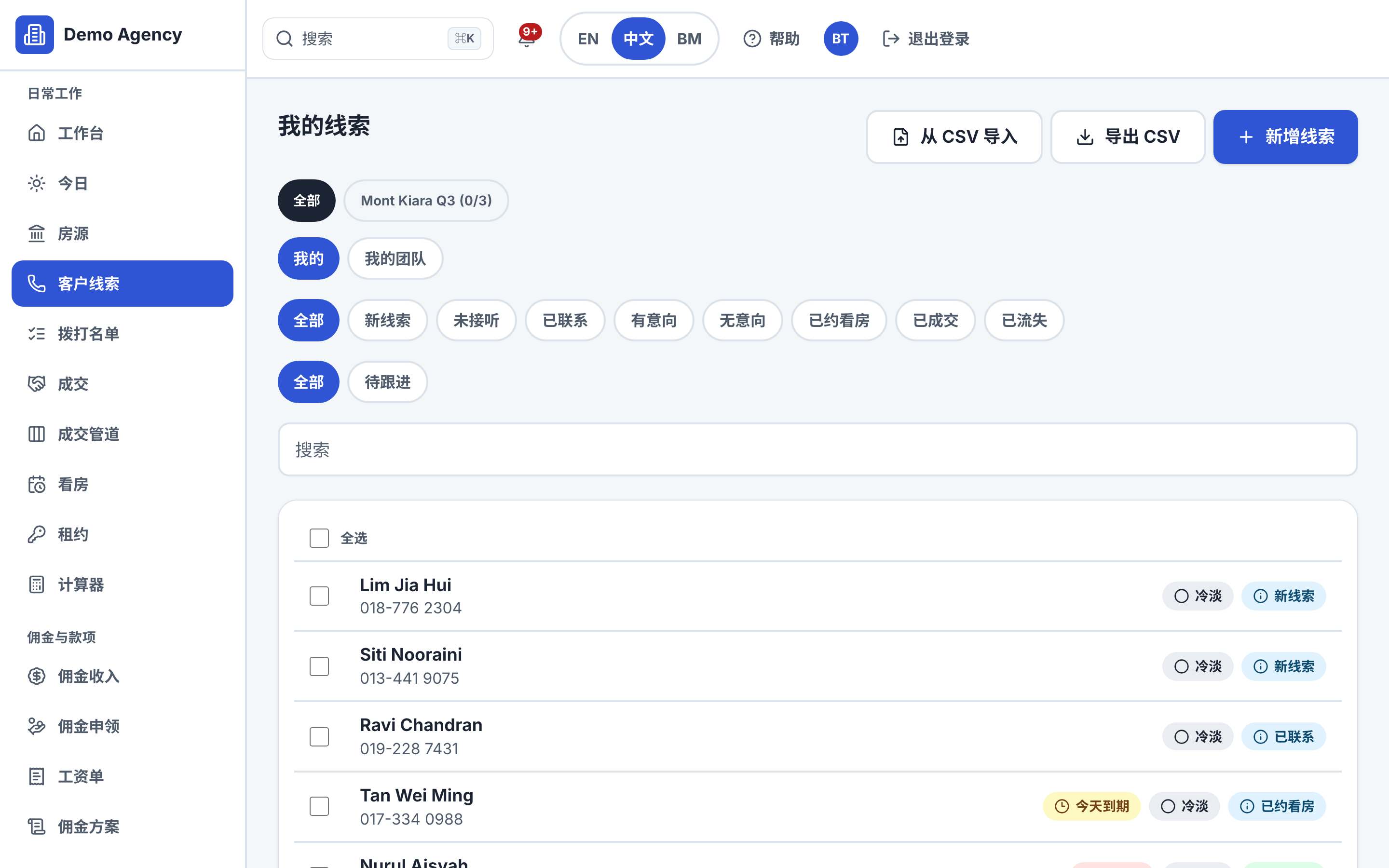This screenshot has height=868, width=1389.
Task: Select Ravi Chandran's row checkbox
Action: point(319,736)
